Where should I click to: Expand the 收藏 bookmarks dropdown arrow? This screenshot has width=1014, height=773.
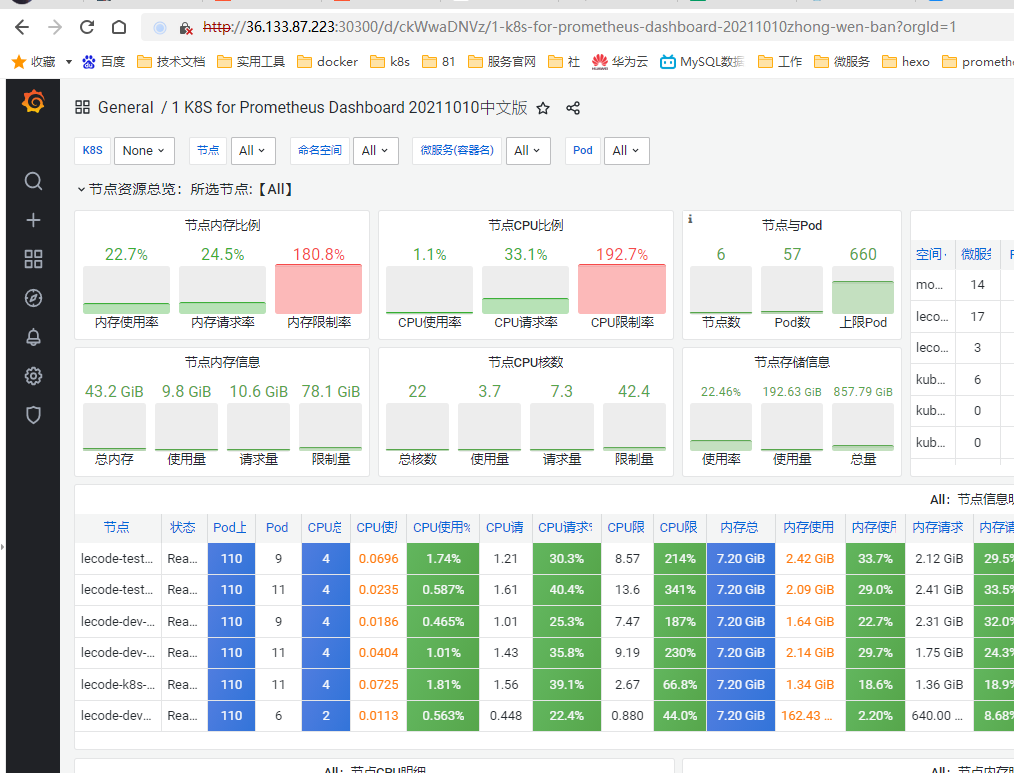pos(69,62)
